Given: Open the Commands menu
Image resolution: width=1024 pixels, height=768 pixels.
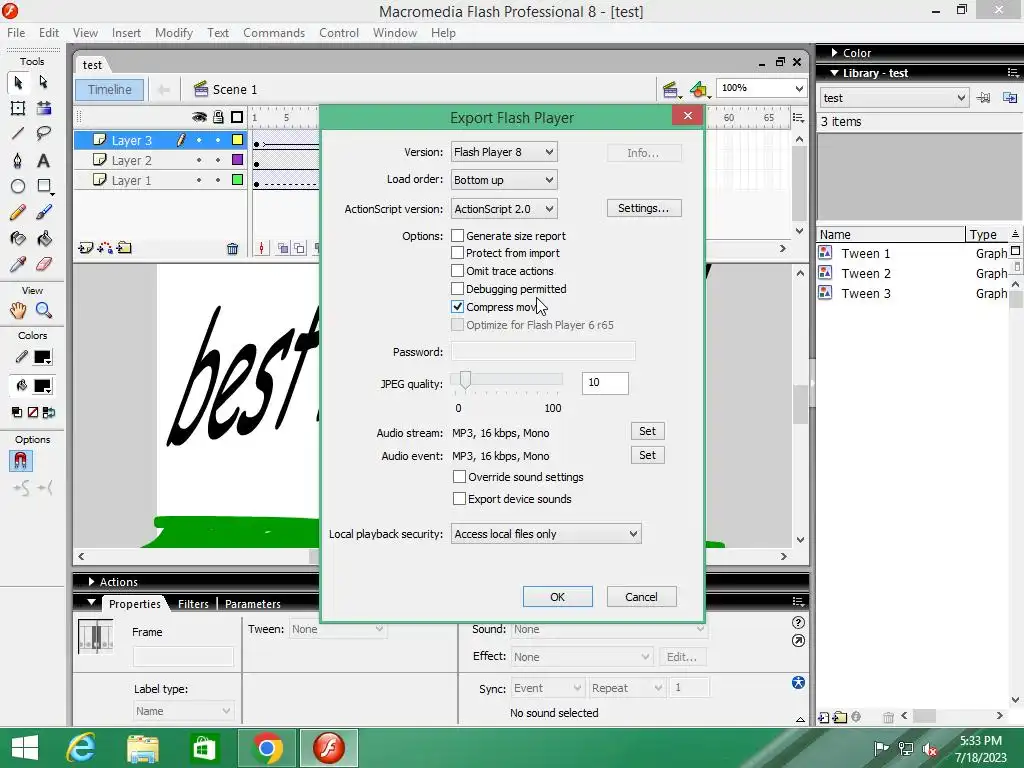Looking at the screenshot, I should pyautogui.click(x=274, y=33).
